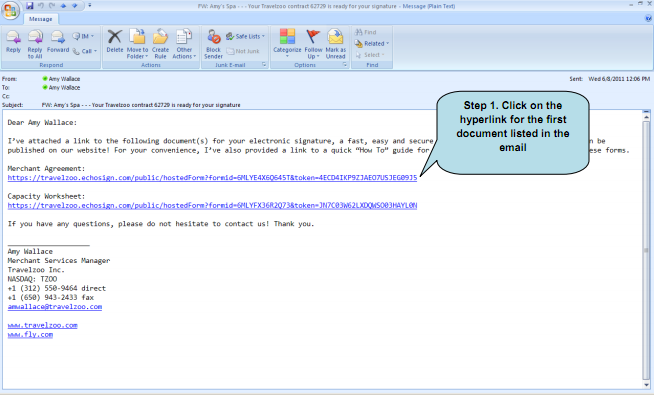Open the Related dropdown
The height and width of the screenshot is (395, 654).
click(x=372, y=43)
